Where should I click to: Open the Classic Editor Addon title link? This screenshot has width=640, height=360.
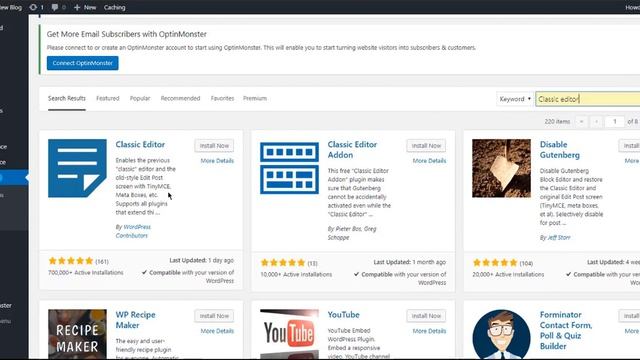point(352,150)
